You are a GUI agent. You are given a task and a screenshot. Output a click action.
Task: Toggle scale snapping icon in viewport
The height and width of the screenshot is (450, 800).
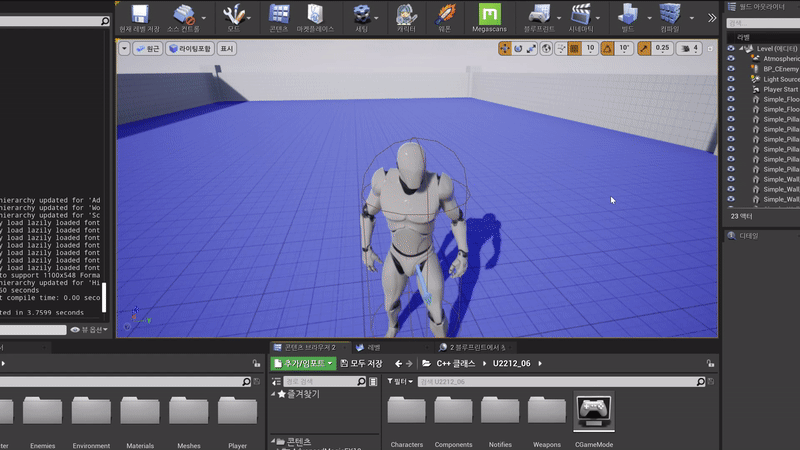click(644, 48)
